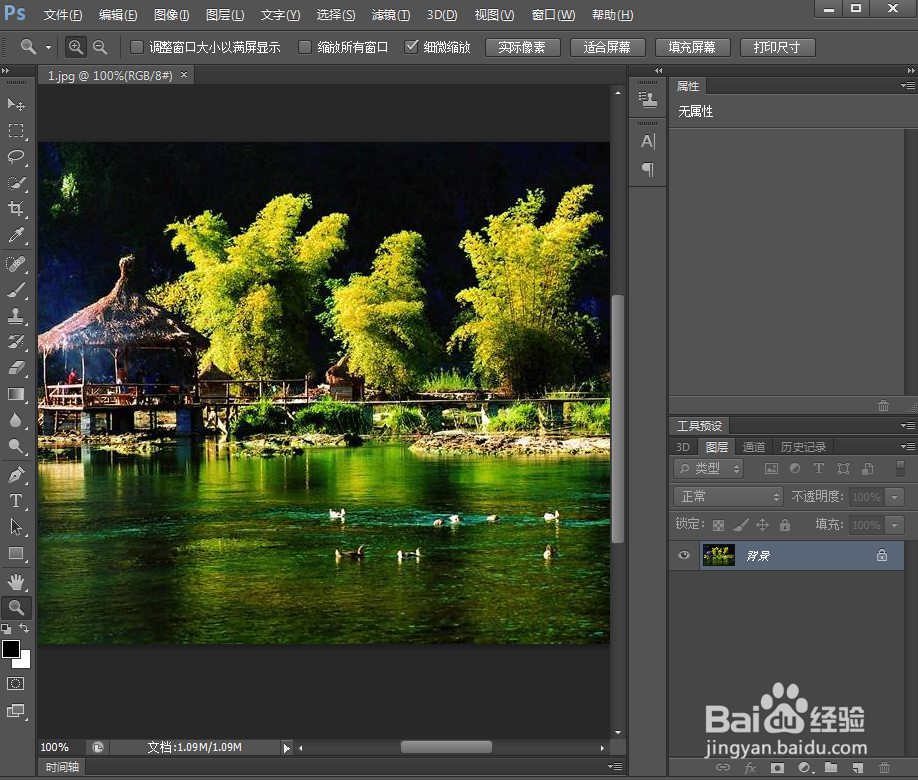Toggle Quick Mask mode

click(x=16, y=683)
